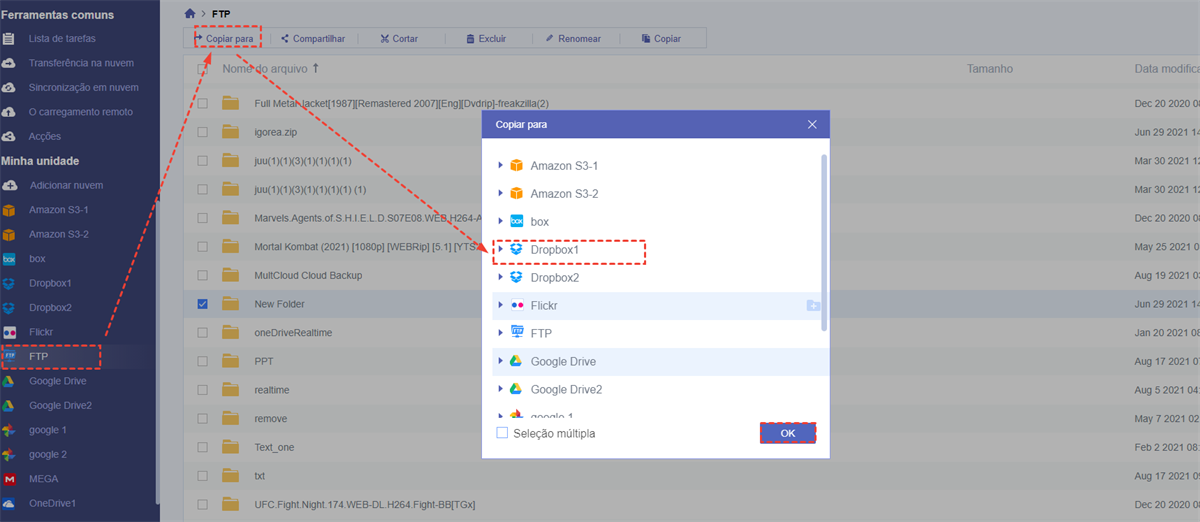Image resolution: width=1200 pixels, height=522 pixels.
Task: Click Copiar para toolbar button
Action: coord(227,38)
